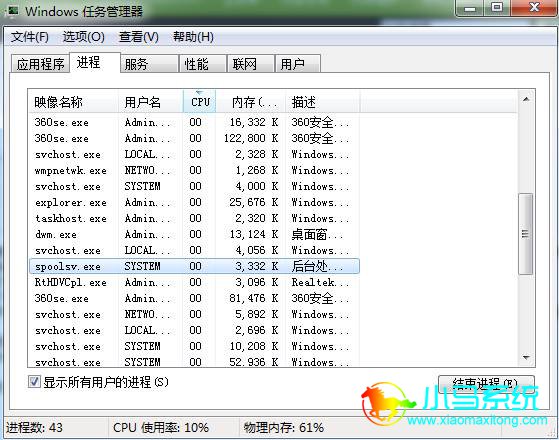Click the 结束进程 button
559x440 pixels.
coord(486,384)
